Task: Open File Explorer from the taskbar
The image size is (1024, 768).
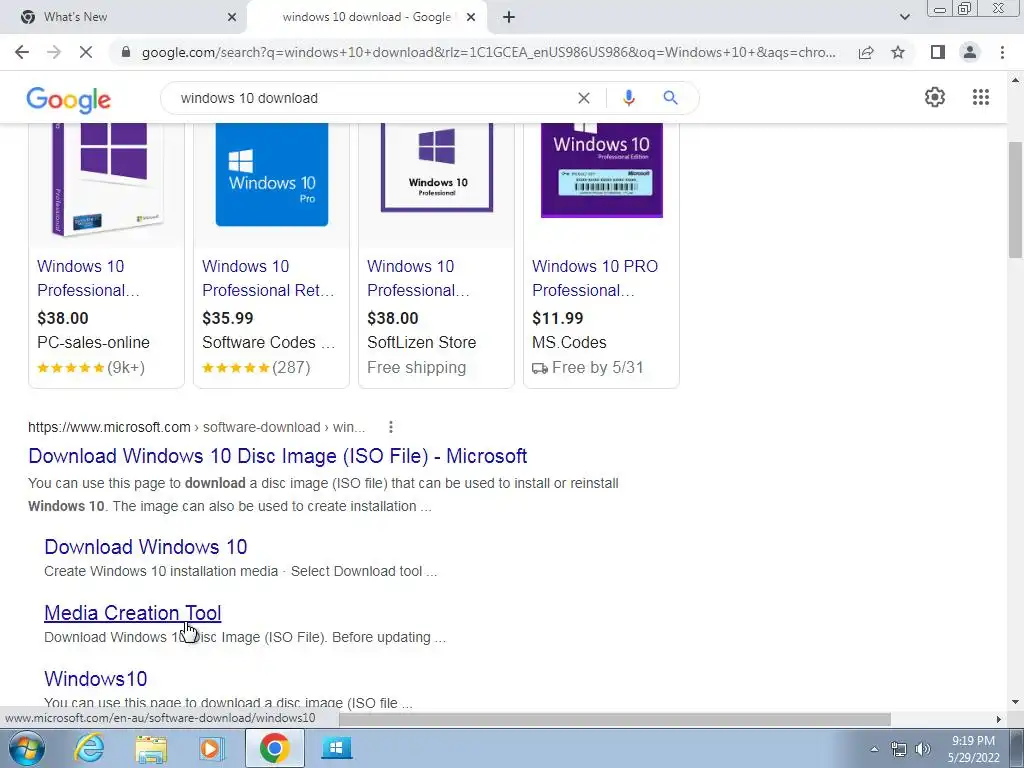Action: 151,748
